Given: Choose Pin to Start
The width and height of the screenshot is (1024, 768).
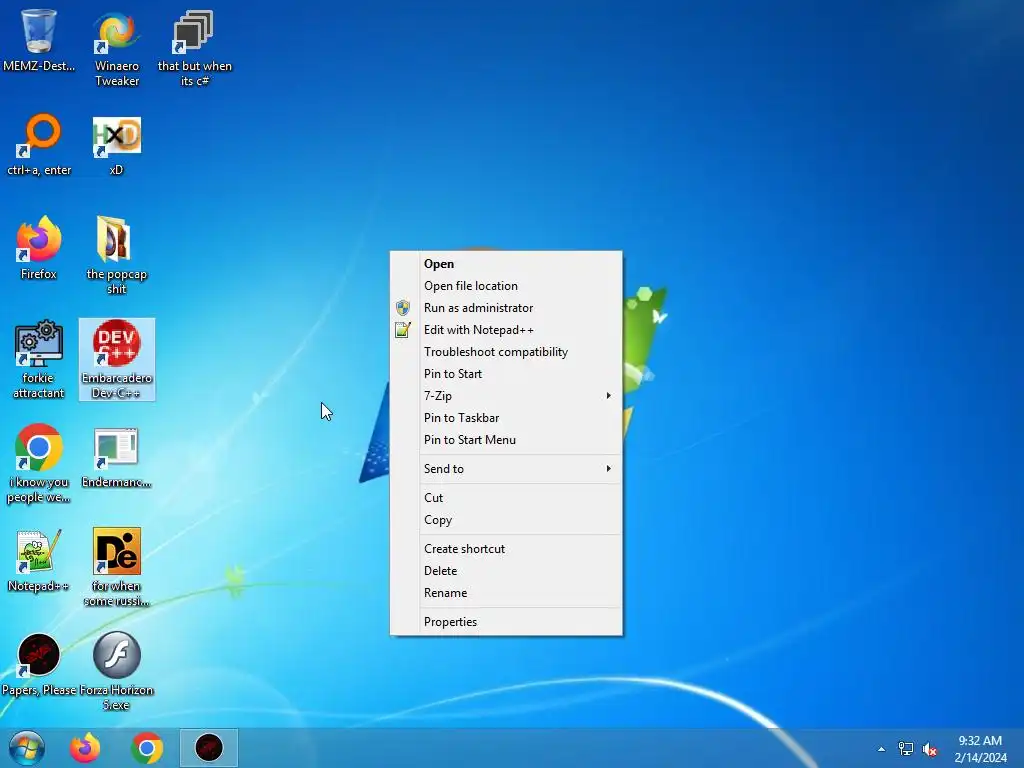Looking at the screenshot, I should 506,374.
